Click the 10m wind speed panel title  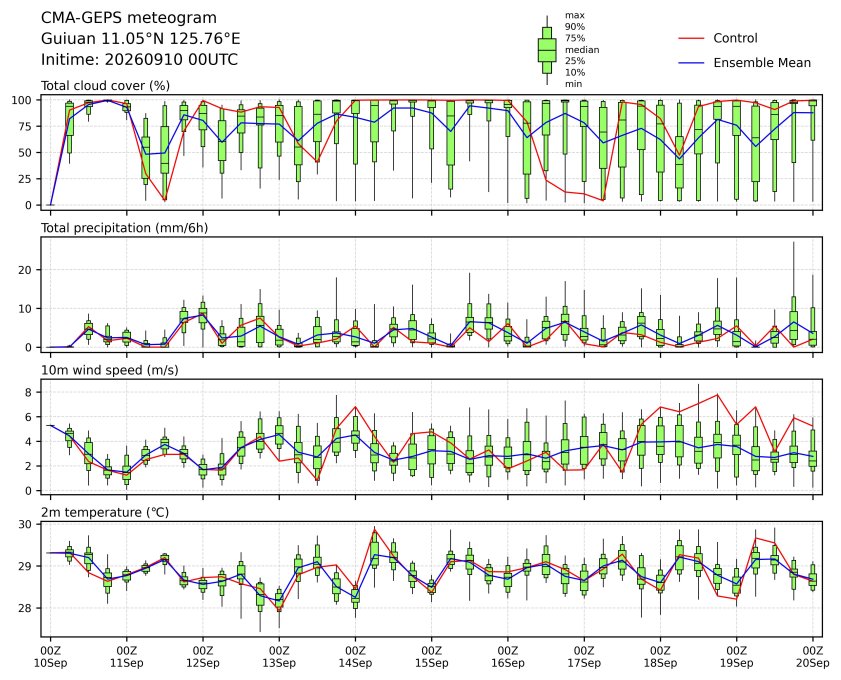pyautogui.click(x=109, y=370)
